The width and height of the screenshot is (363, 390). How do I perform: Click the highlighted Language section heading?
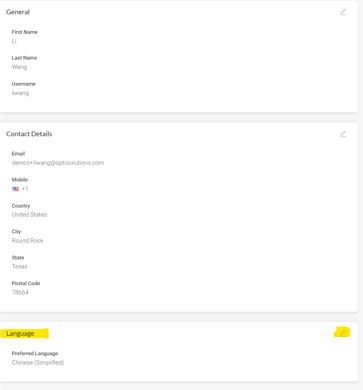click(x=20, y=333)
